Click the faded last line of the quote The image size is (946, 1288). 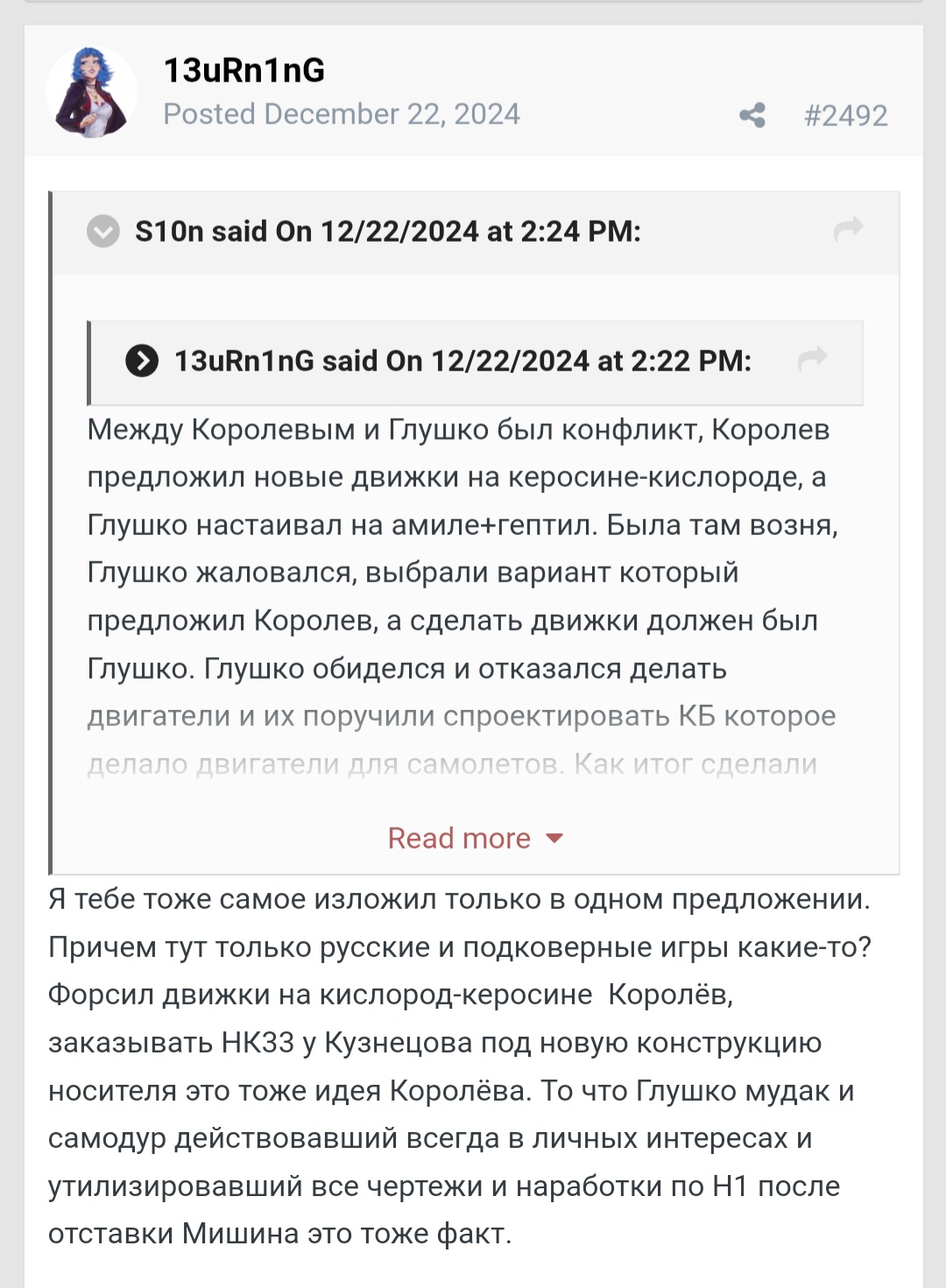[x=451, y=764]
